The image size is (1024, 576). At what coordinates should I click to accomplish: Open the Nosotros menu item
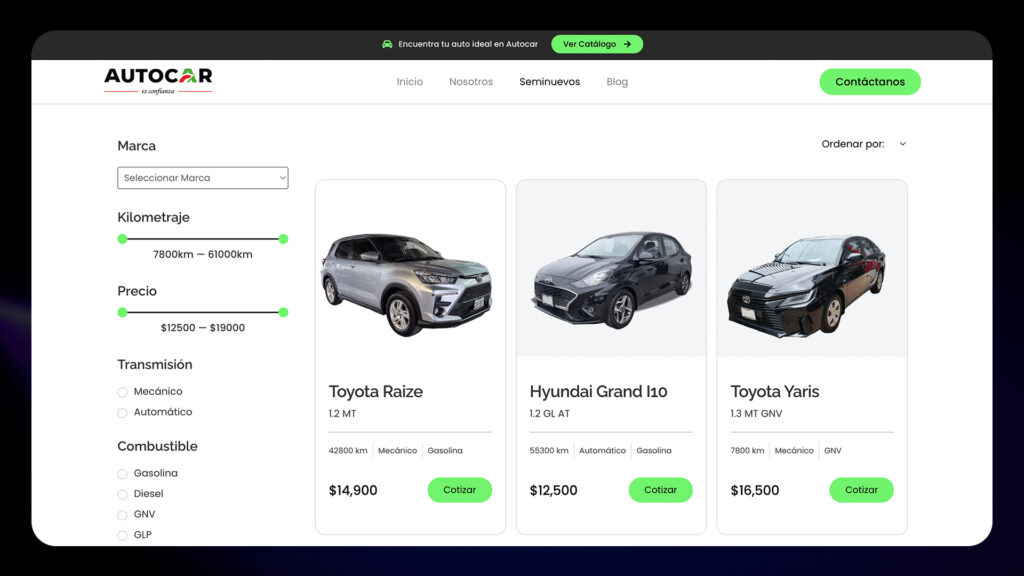coord(471,82)
